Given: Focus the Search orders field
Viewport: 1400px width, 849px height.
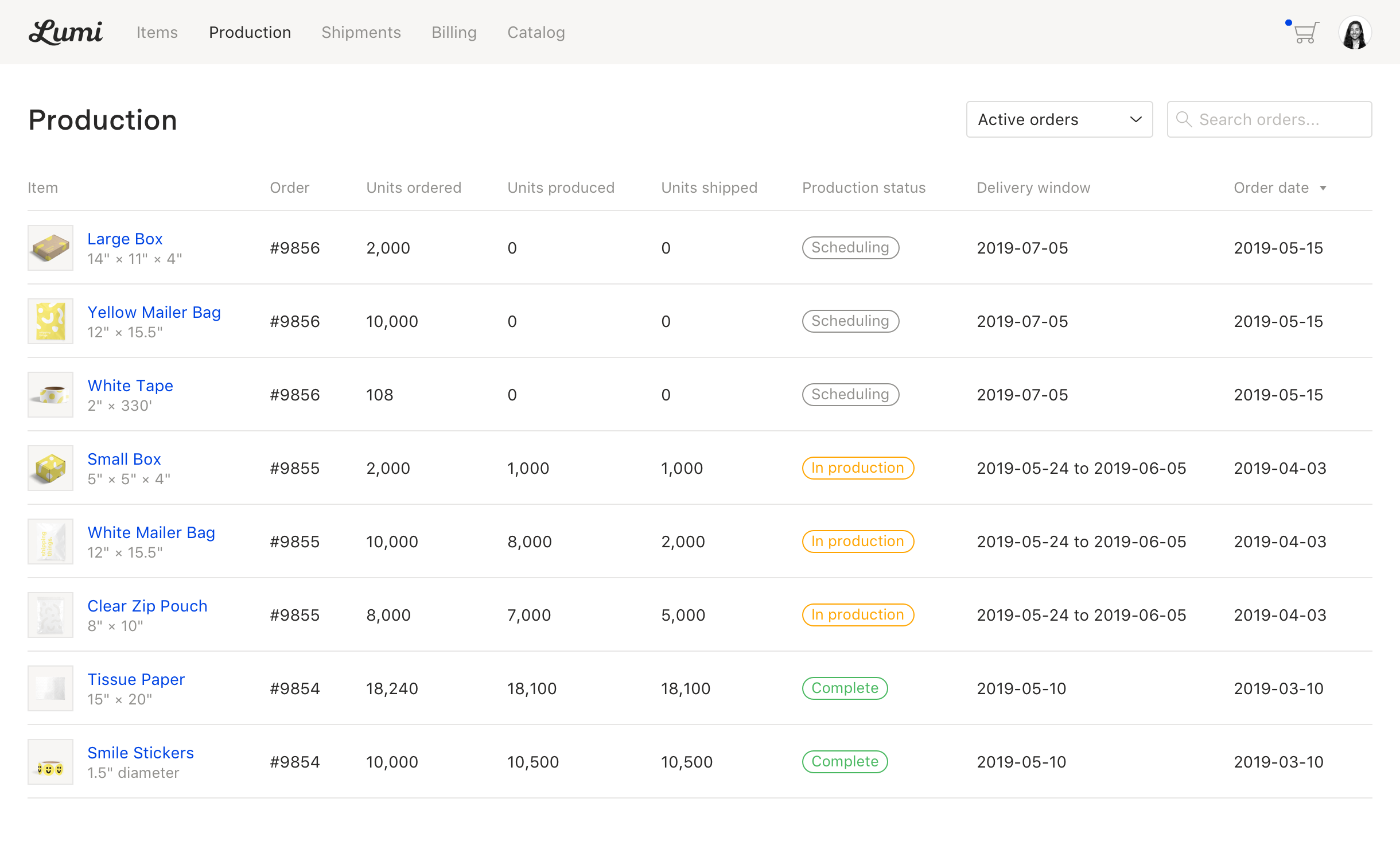Looking at the screenshot, I should 1269,119.
